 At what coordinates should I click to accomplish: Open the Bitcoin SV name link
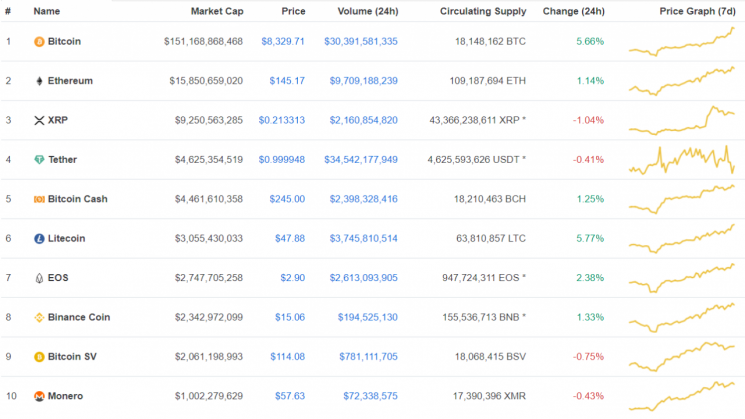(x=72, y=357)
